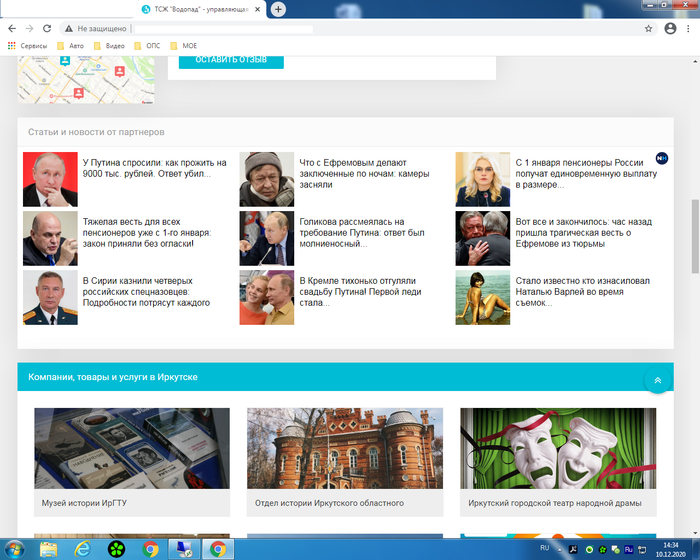Switch to the active Chrome taskbar window
The width and height of the screenshot is (700, 560).
[x=218, y=549]
